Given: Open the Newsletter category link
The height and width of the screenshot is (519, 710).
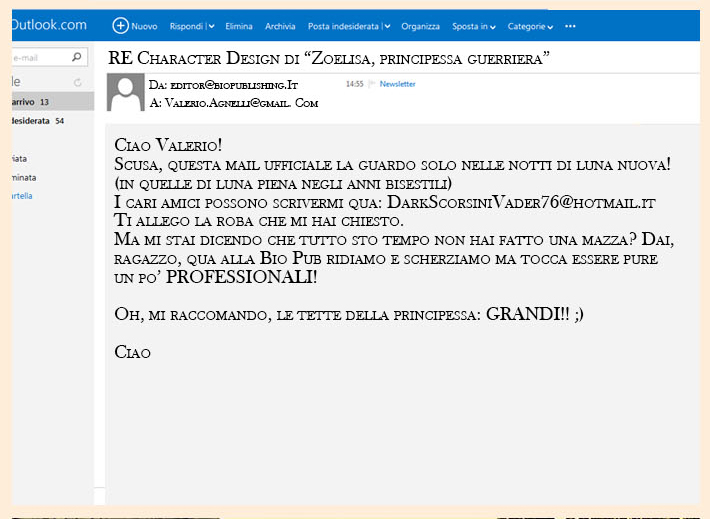Looking at the screenshot, I should coord(397,84).
